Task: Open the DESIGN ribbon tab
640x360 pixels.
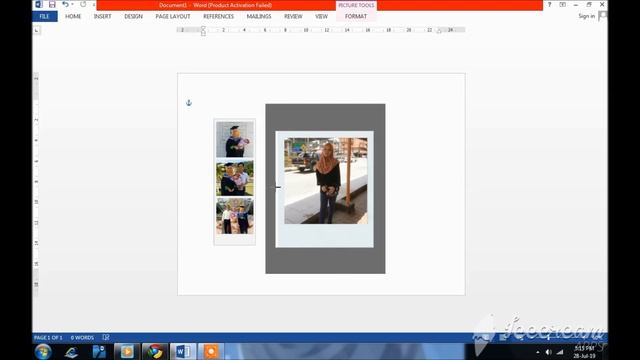Action: [133, 16]
